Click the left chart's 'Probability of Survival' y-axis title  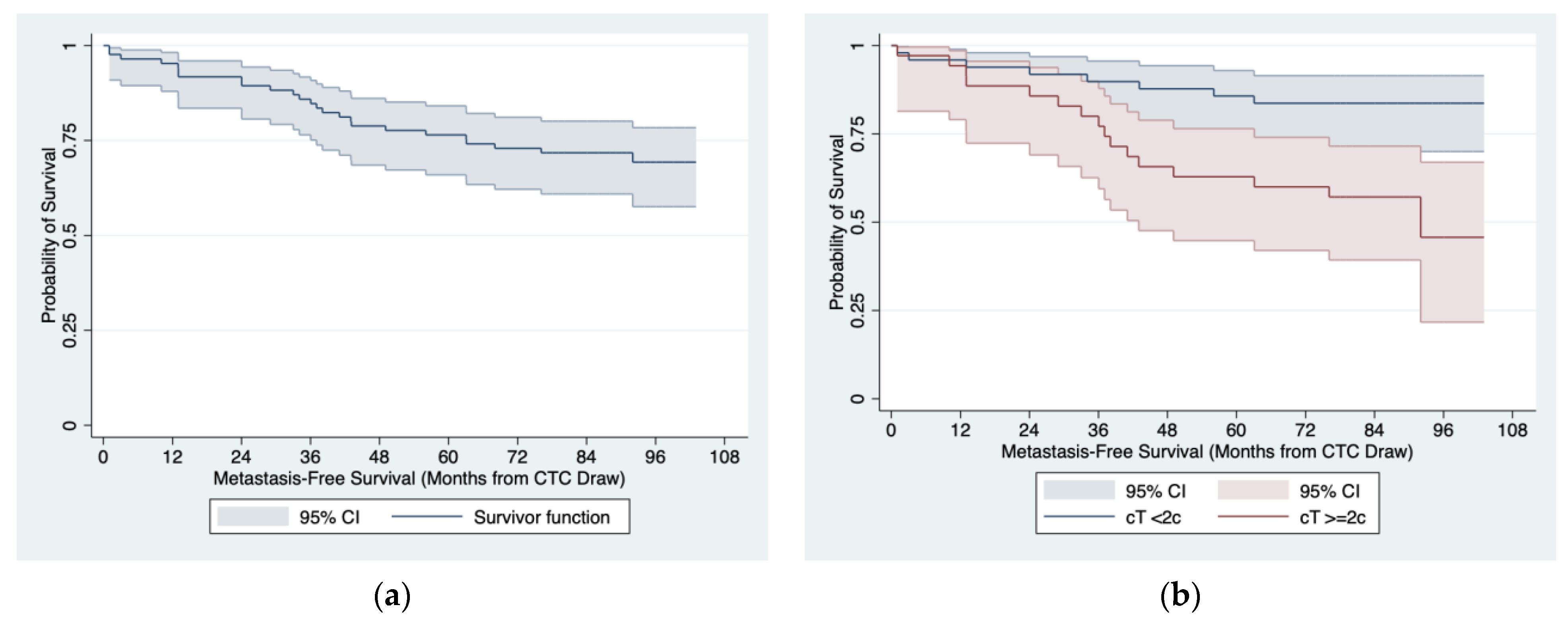49,235
